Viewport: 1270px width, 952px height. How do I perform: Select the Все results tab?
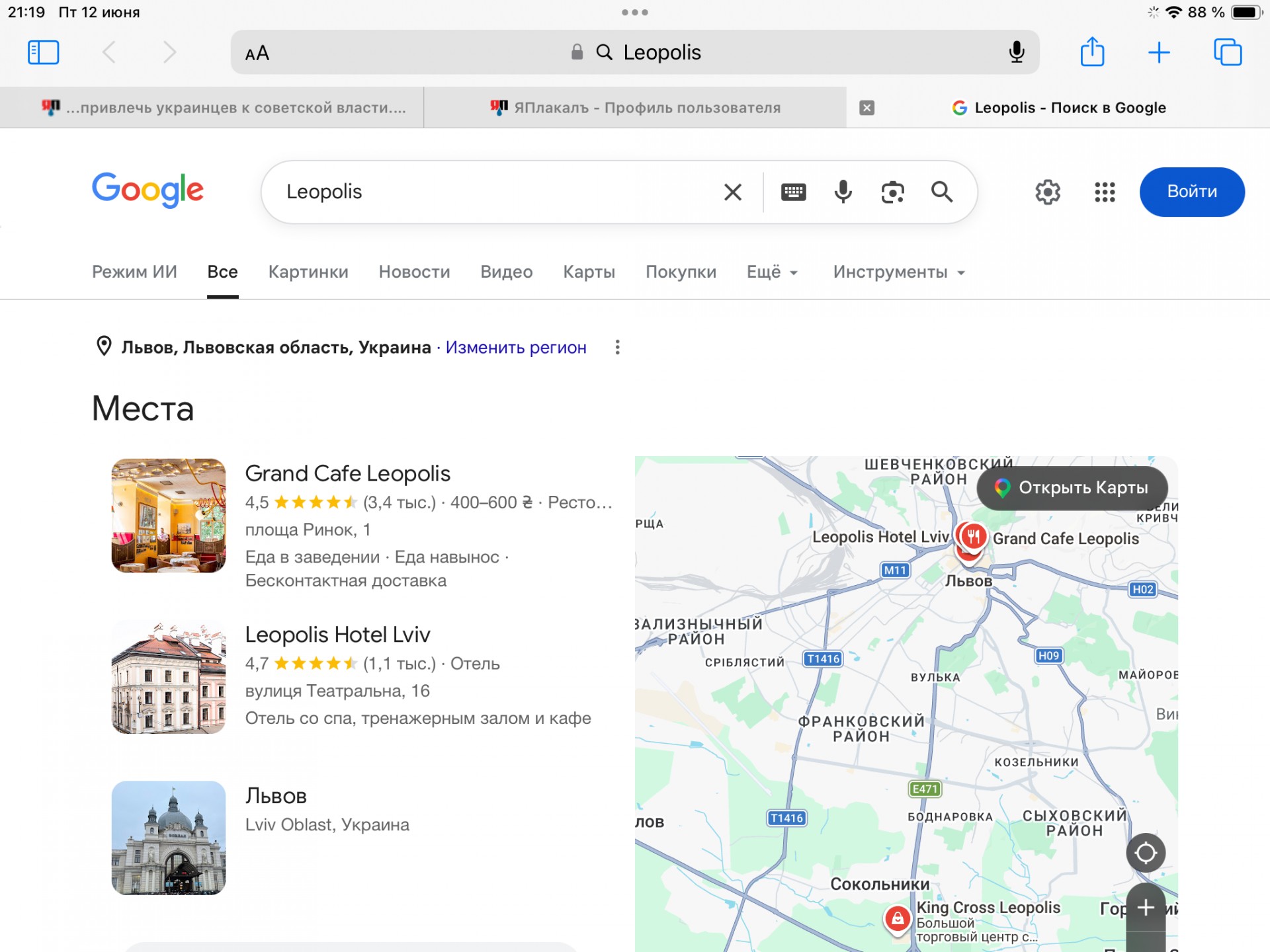coord(222,272)
